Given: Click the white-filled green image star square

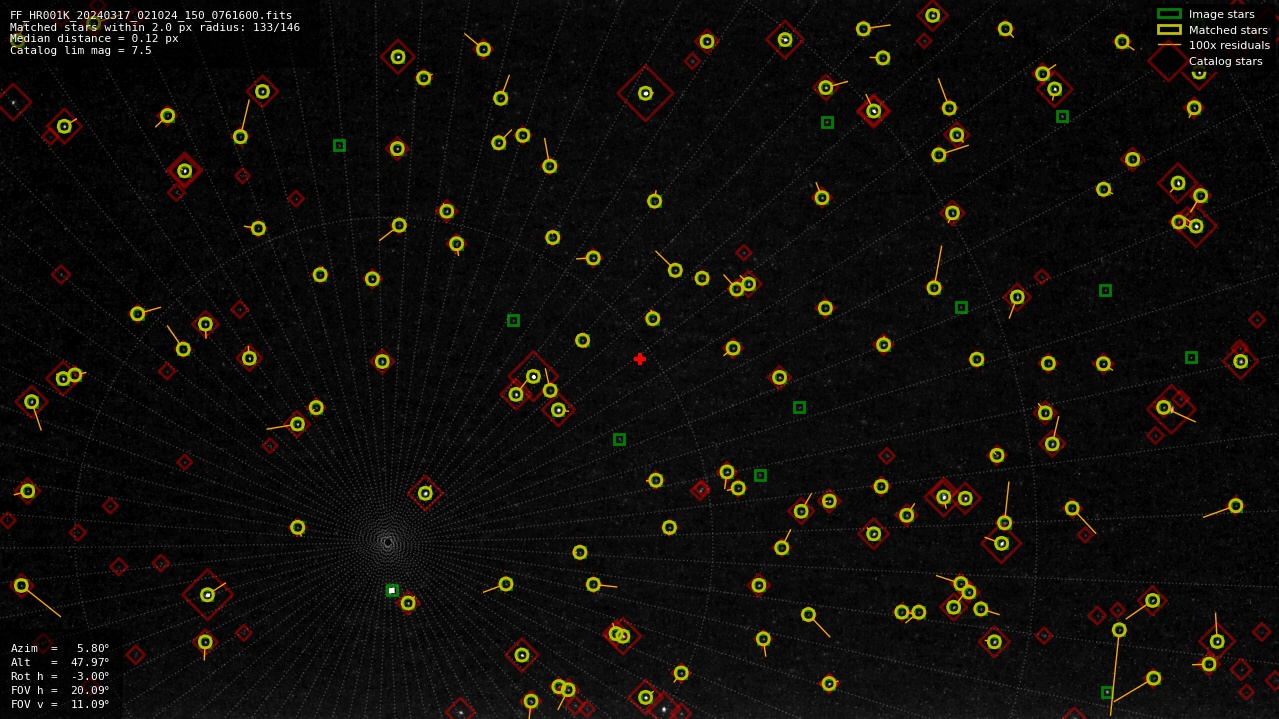Looking at the screenshot, I should (x=392, y=591).
